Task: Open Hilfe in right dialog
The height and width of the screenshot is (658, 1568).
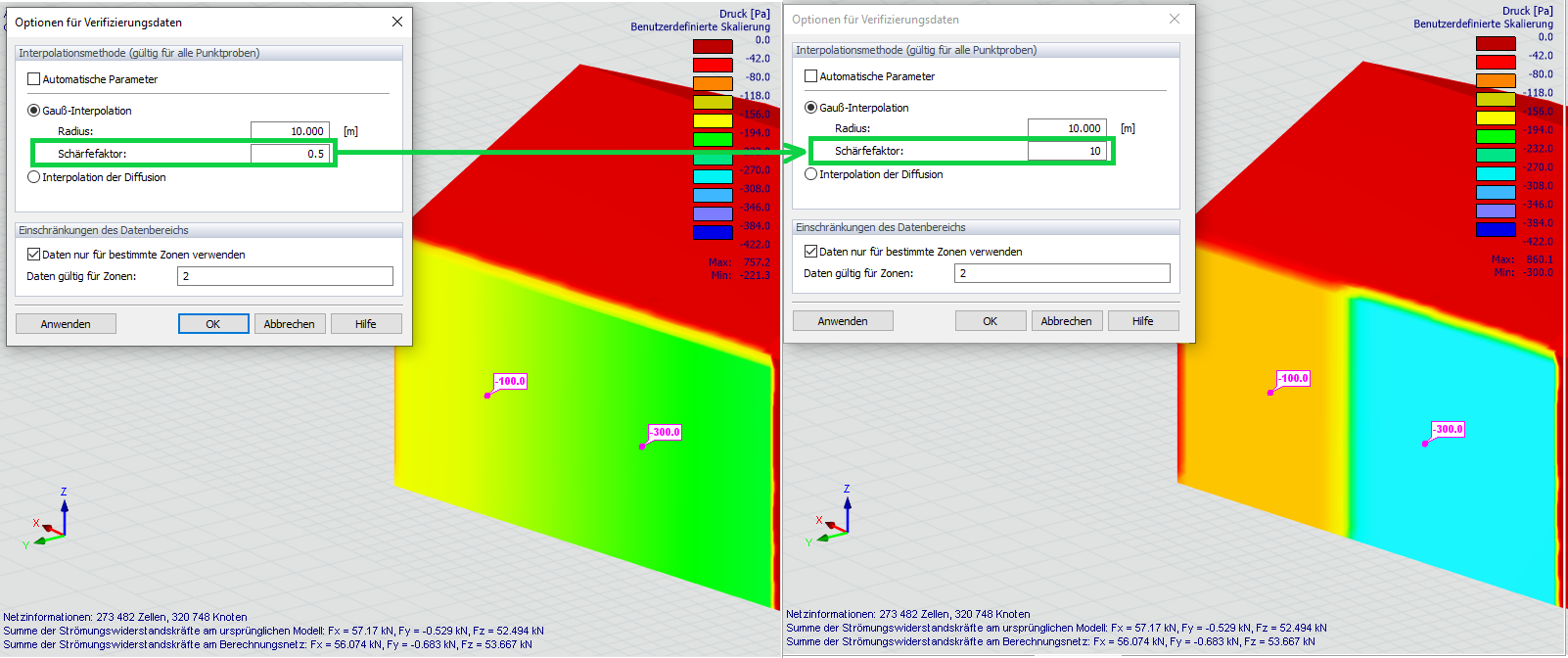Action: 1143,321
